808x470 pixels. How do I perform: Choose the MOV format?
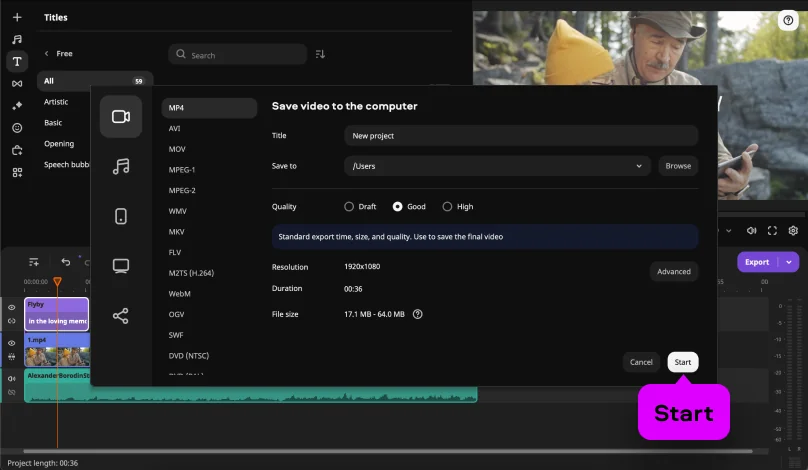tap(177, 149)
